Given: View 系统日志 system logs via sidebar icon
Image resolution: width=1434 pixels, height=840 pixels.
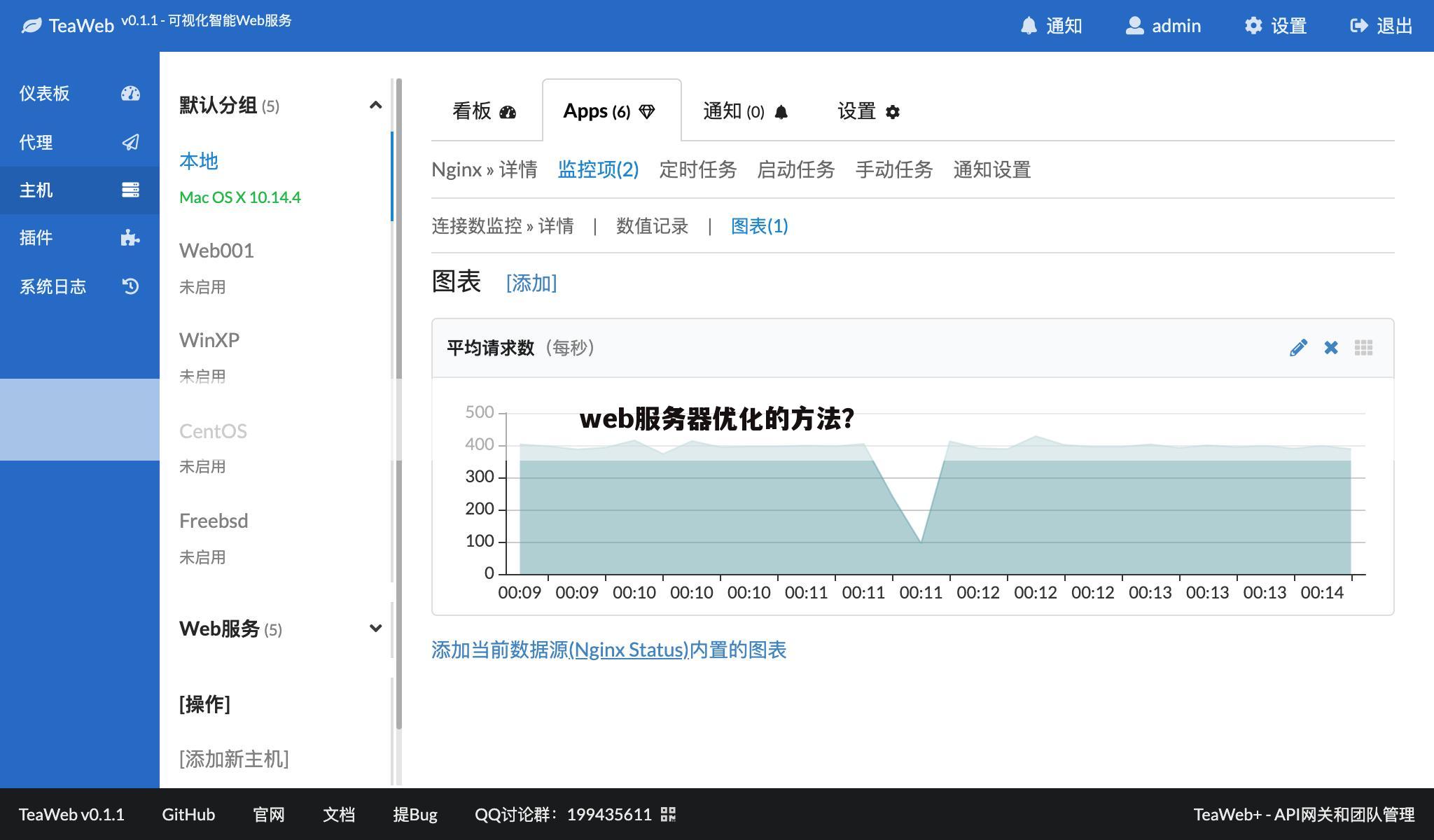Looking at the screenshot, I should (130, 286).
